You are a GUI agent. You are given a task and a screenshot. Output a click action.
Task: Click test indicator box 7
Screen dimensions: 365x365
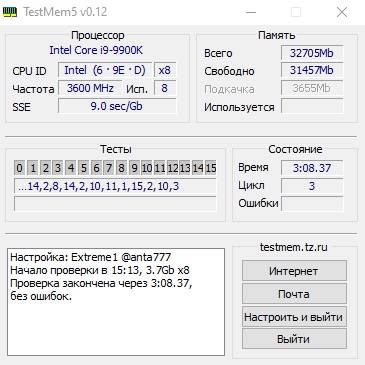point(109,168)
